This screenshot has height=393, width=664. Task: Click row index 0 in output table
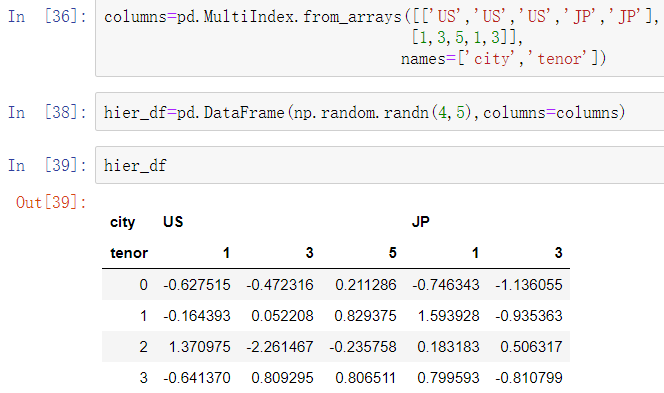pyautogui.click(x=144, y=285)
